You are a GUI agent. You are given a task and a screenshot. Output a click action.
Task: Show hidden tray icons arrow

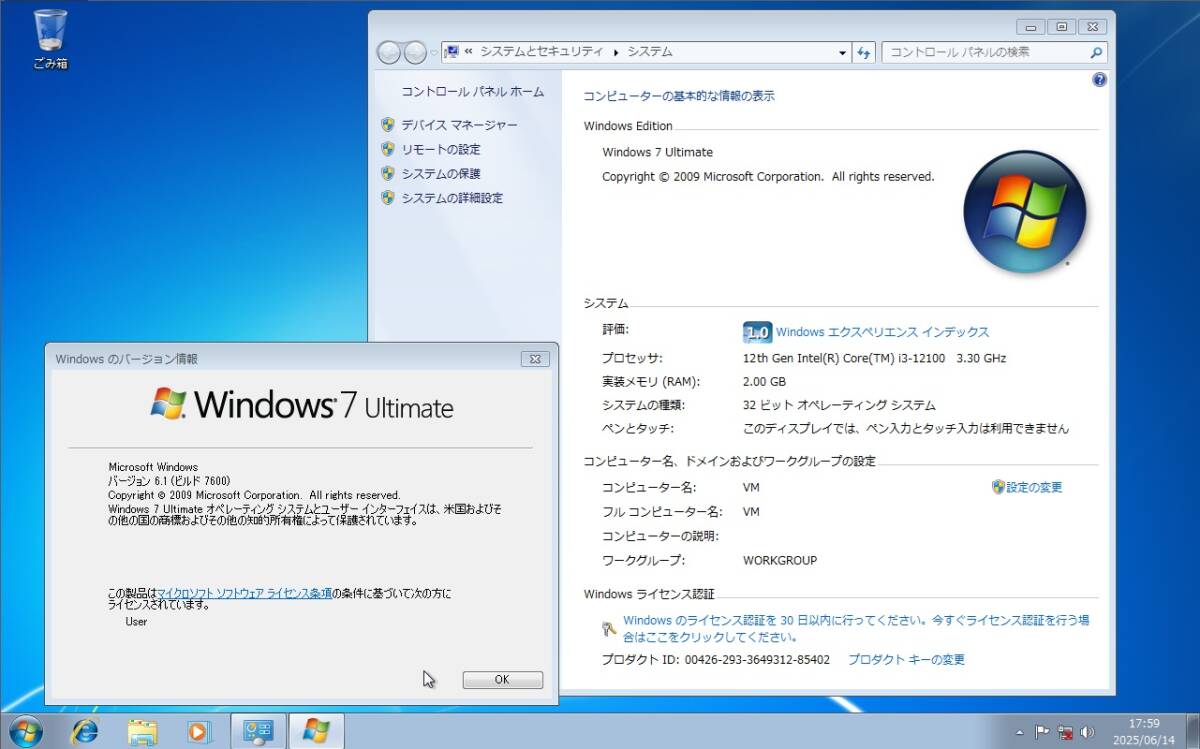pyautogui.click(x=1019, y=732)
